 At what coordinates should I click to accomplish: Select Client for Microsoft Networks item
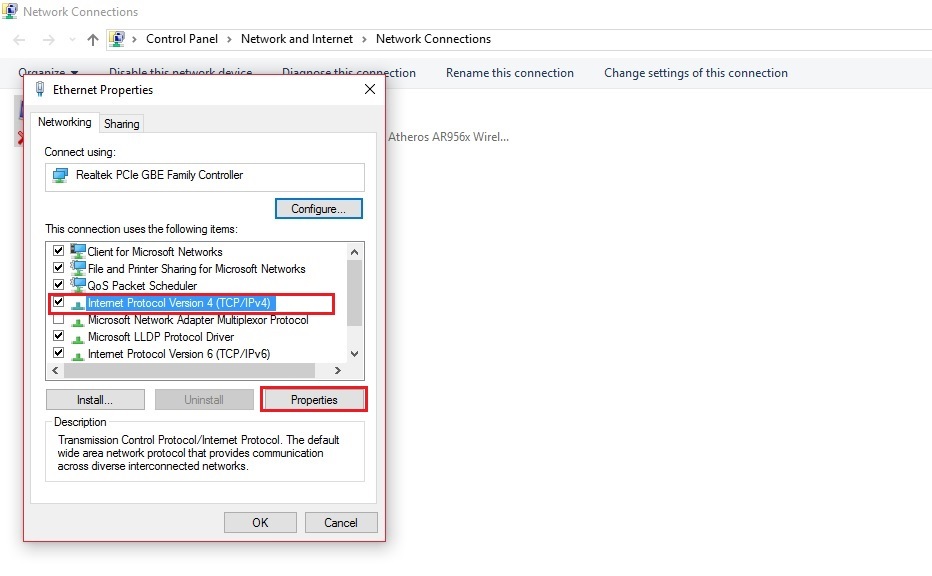(155, 252)
